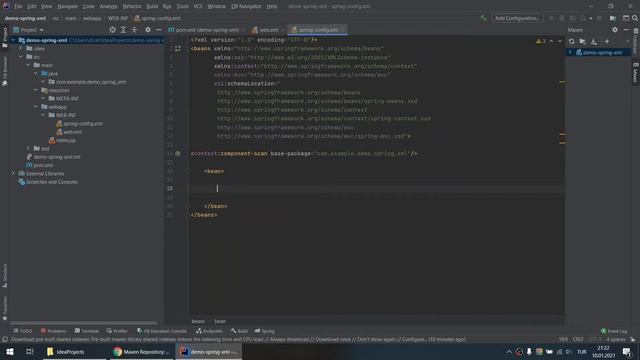This screenshot has height=360, width=640.
Task: Reload all Maven projects
Action: tap(571, 41)
